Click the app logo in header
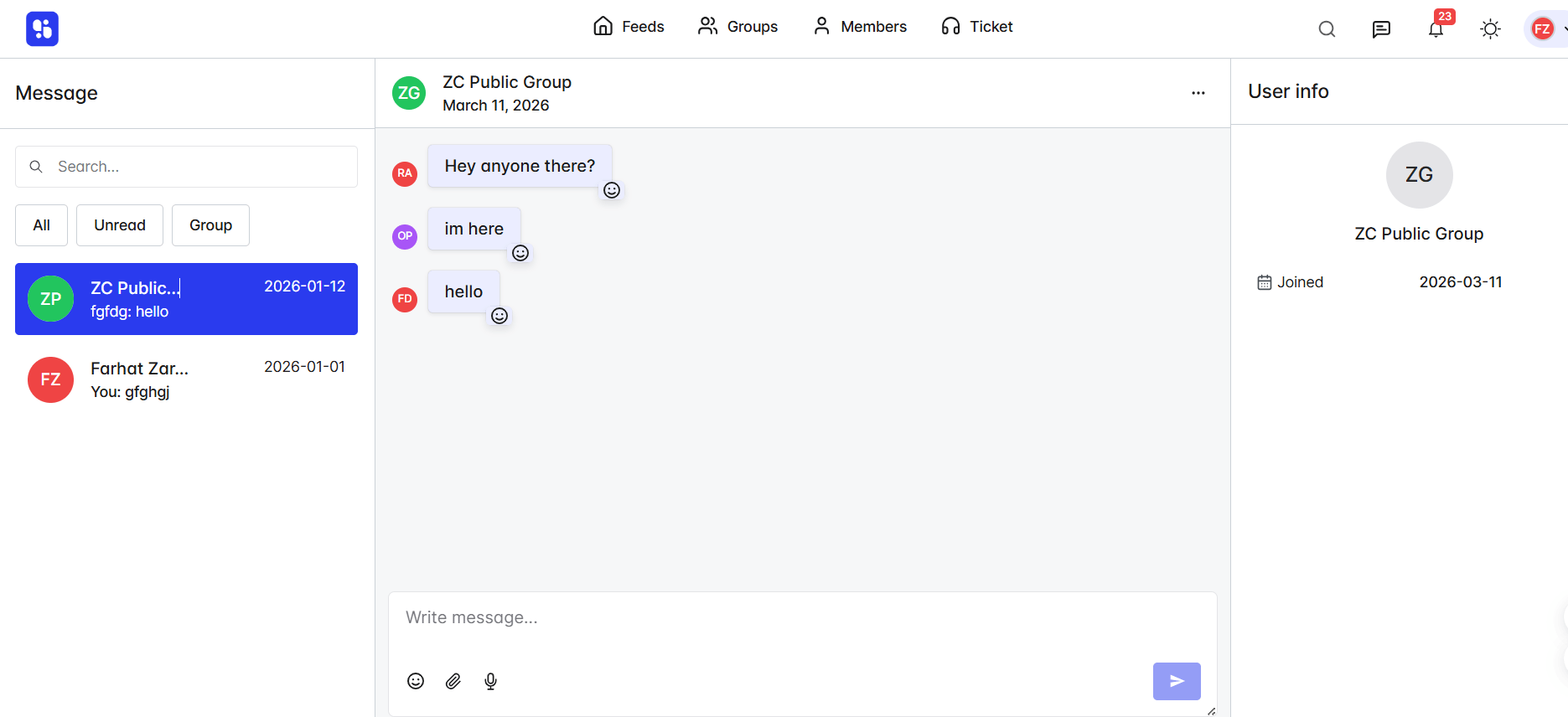Screen dimensions: 1568x717 [x=42, y=28]
